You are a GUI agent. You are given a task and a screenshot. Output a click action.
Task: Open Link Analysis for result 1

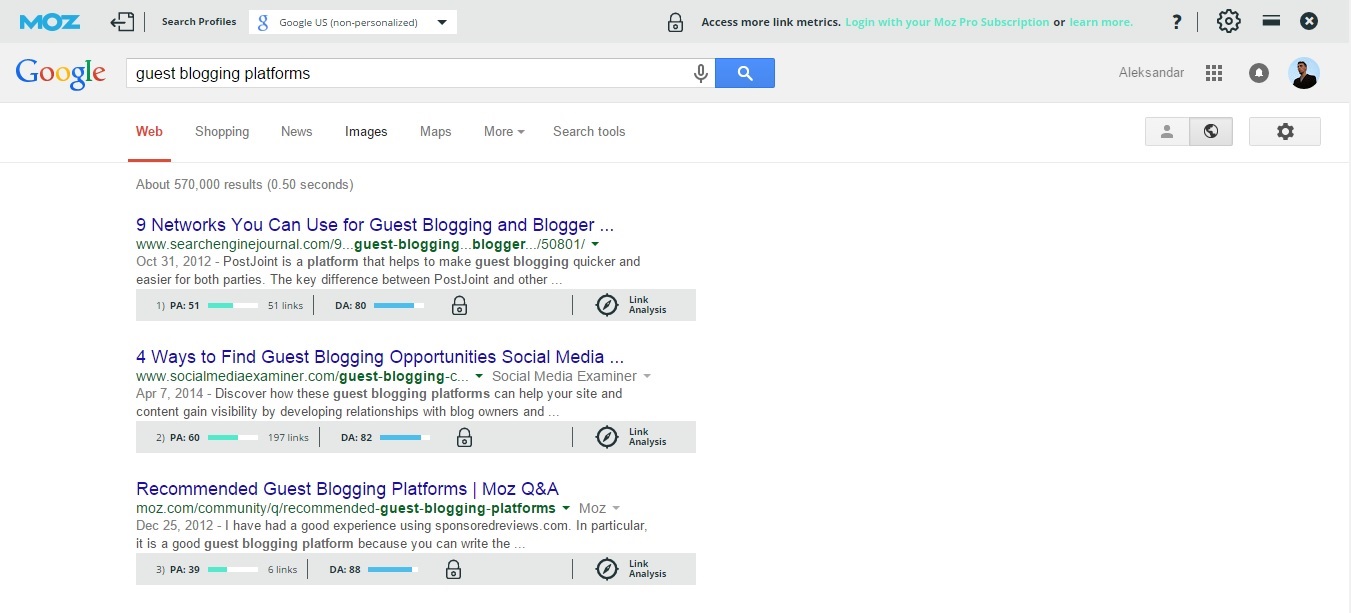631,305
